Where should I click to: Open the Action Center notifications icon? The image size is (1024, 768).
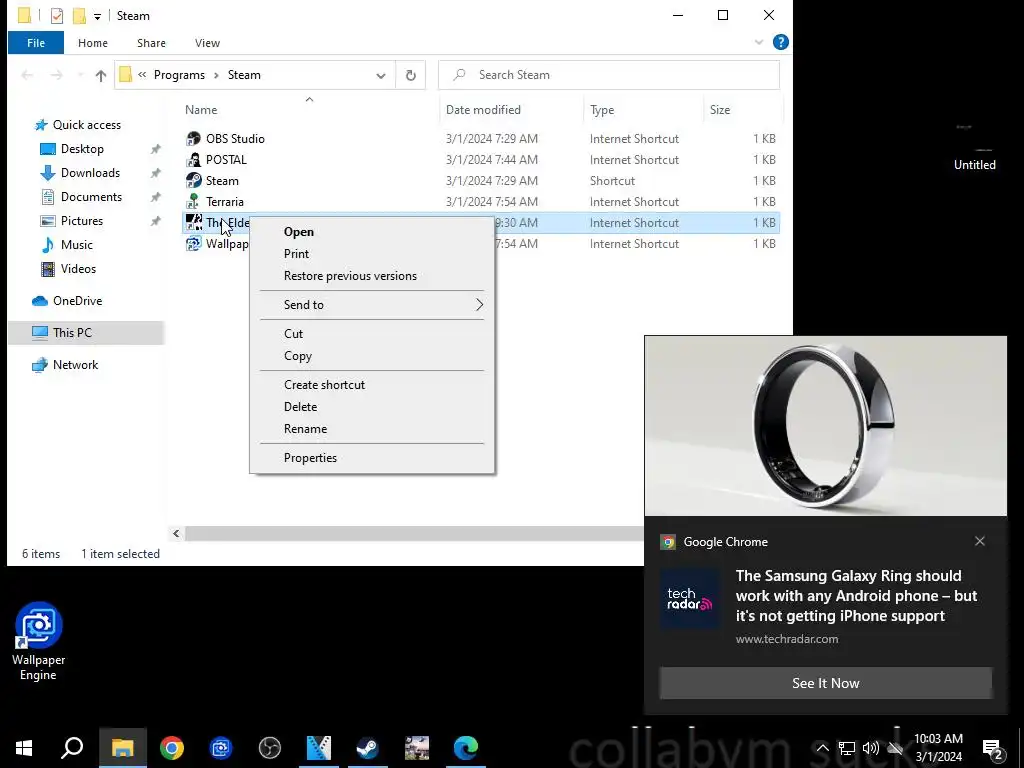tap(993, 749)
